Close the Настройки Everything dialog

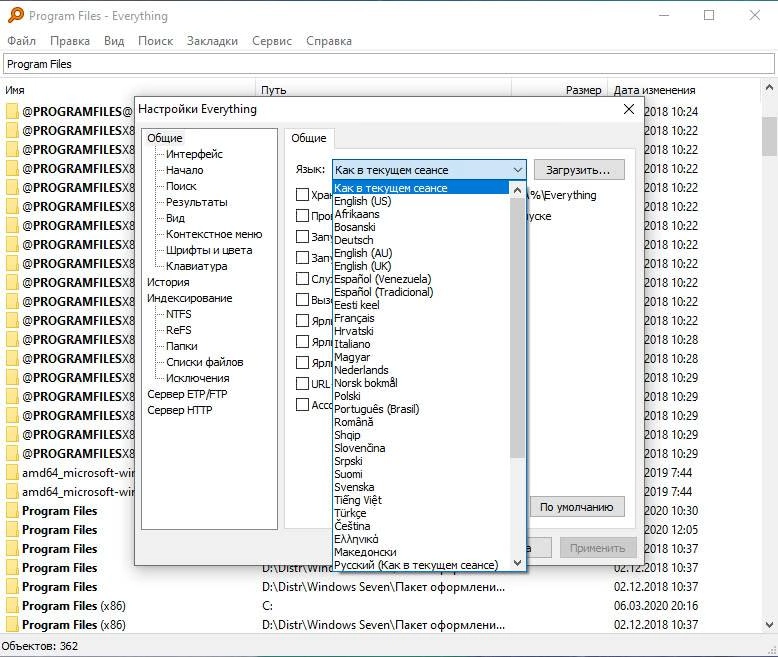[x=629, y=109]
